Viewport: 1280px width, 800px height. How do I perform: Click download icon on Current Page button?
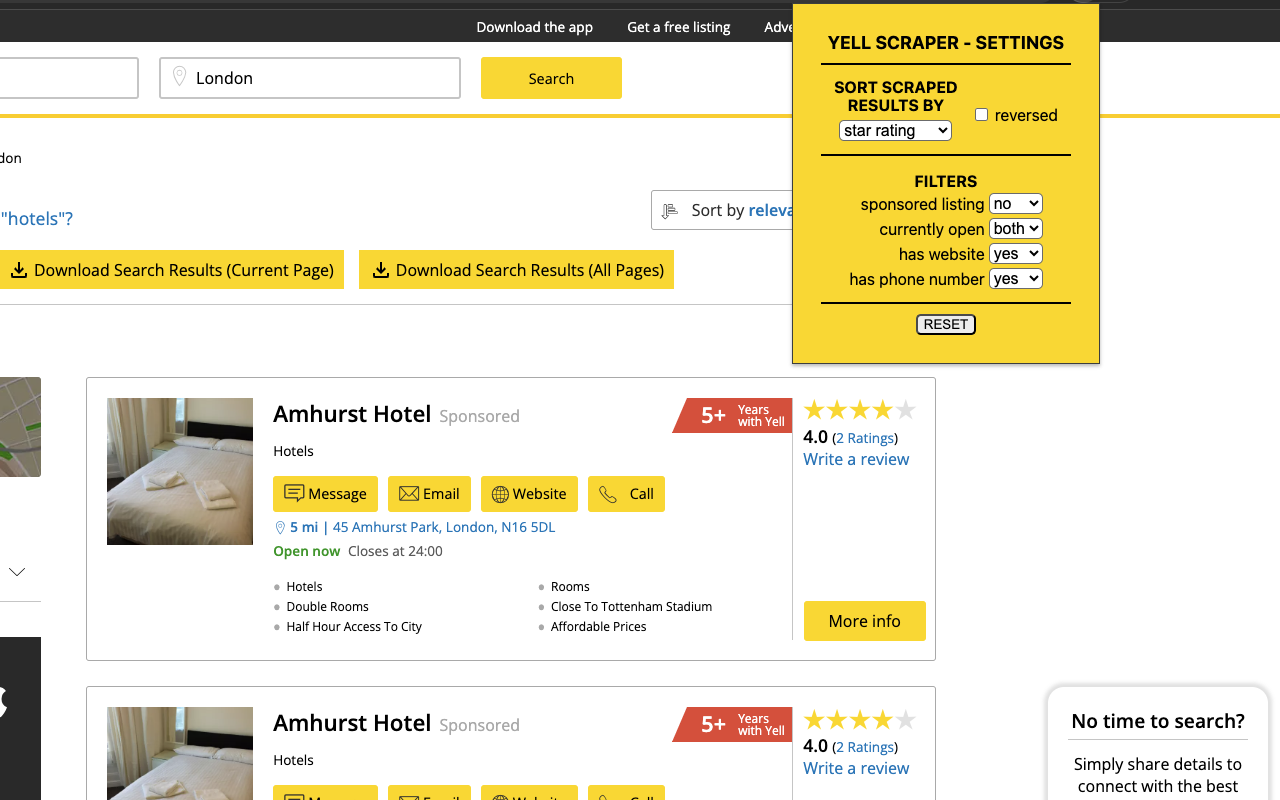click(18, 270)
